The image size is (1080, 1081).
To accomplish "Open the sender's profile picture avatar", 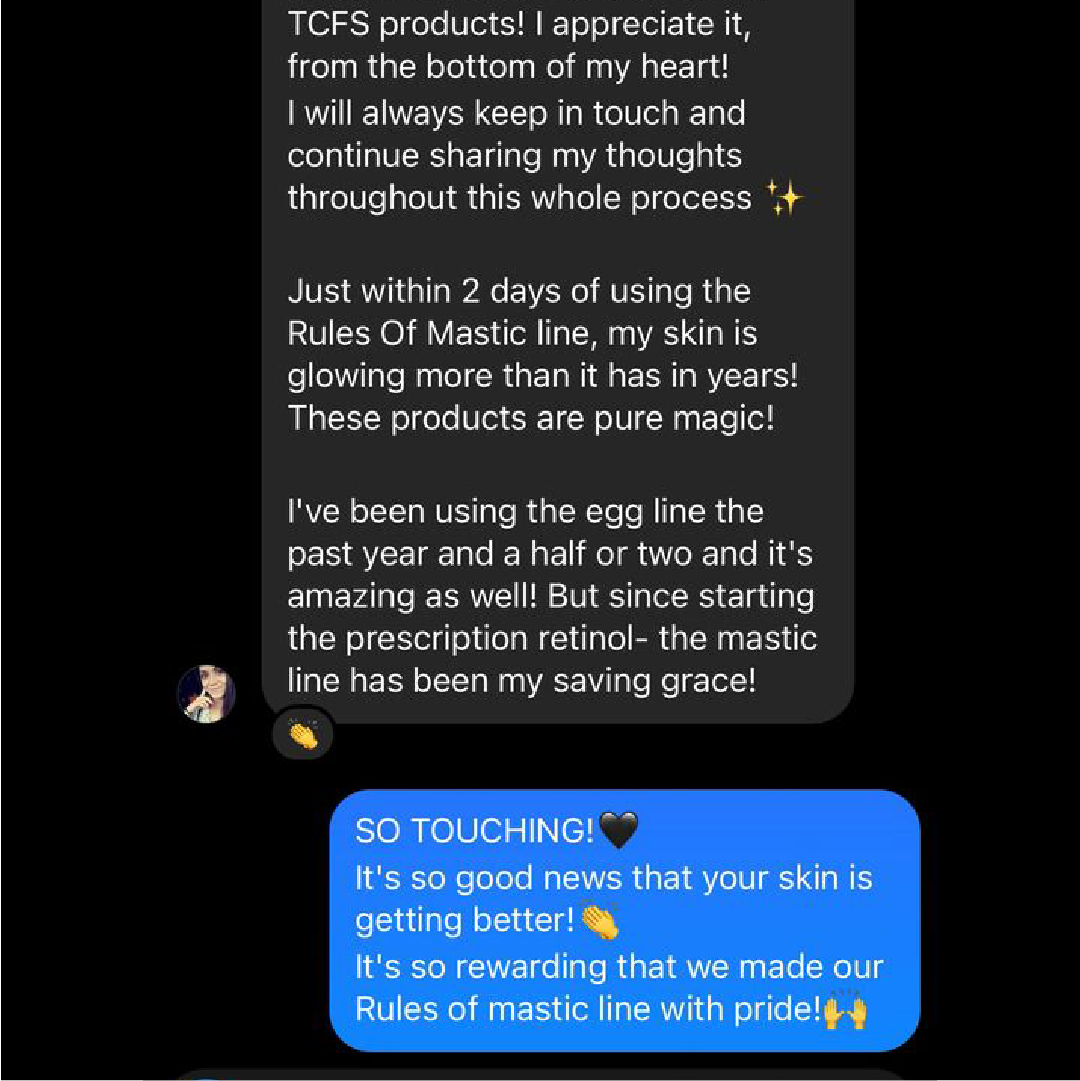I will click(x=207, y=693).
